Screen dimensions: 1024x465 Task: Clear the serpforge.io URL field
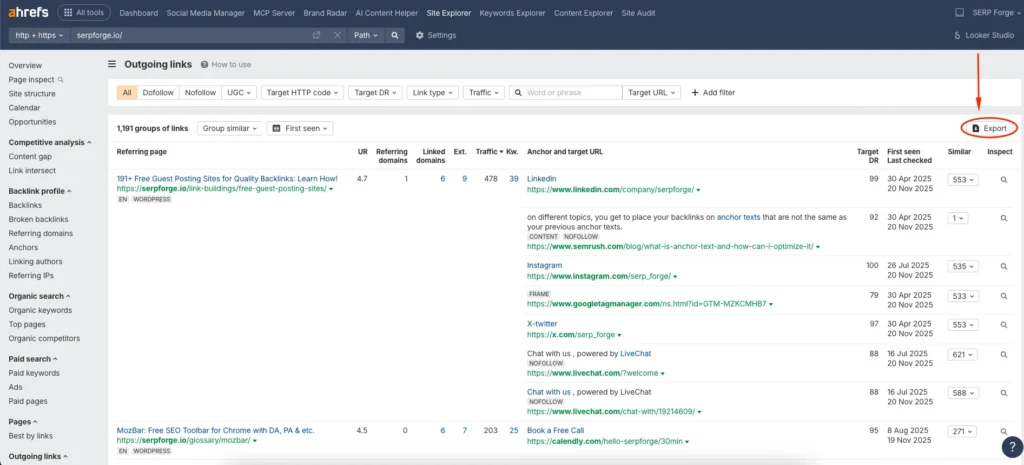point(337,35)
